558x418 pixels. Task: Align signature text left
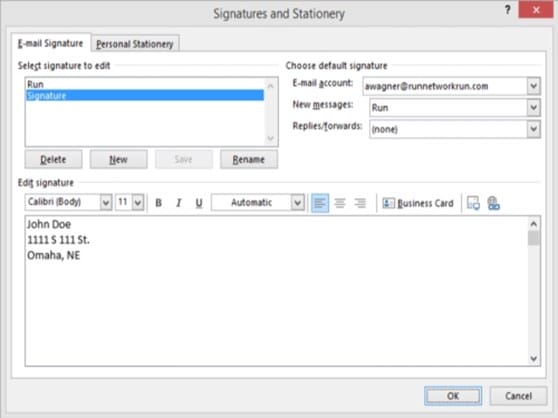320,203
